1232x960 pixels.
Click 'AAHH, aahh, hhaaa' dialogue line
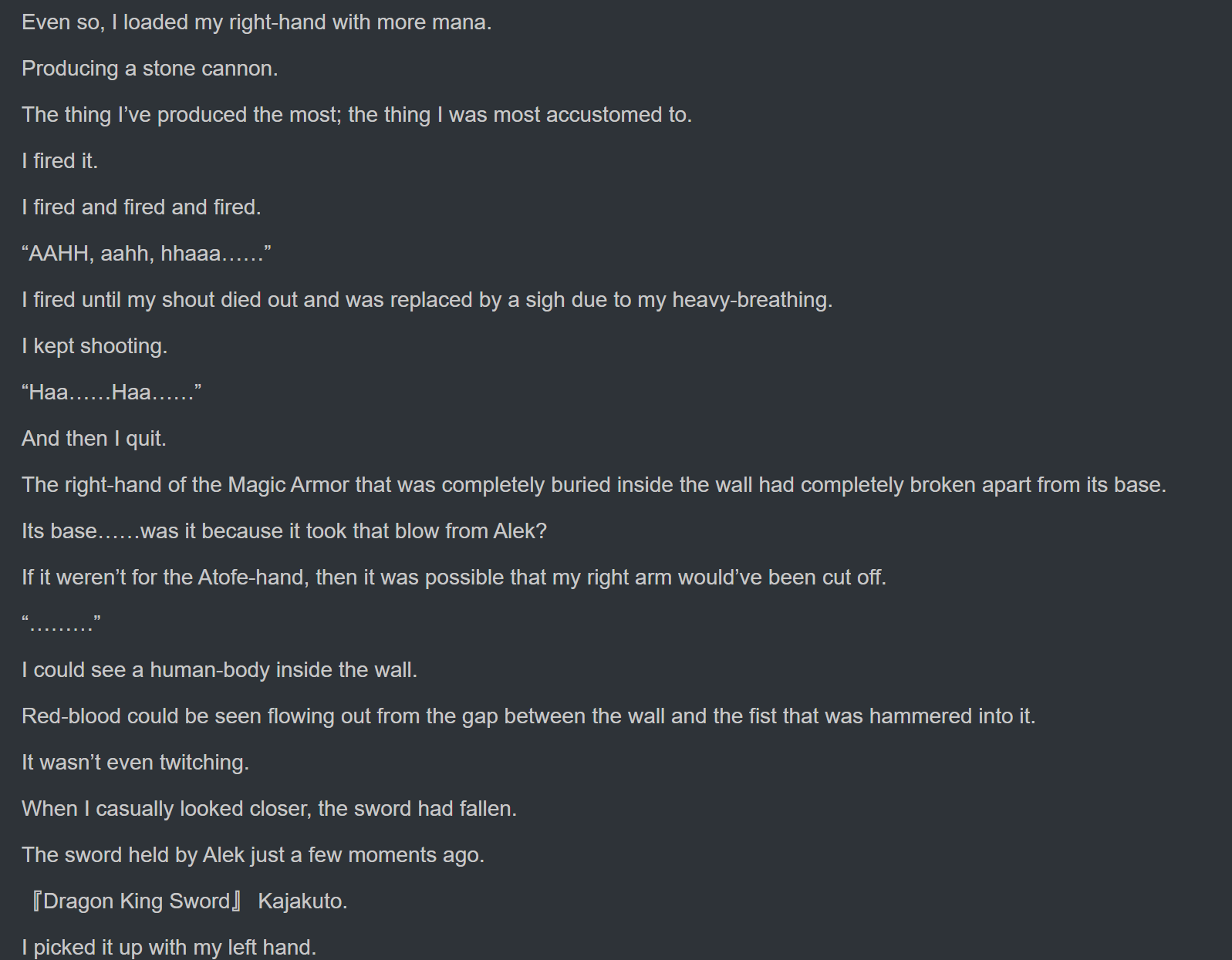[147, 254]
